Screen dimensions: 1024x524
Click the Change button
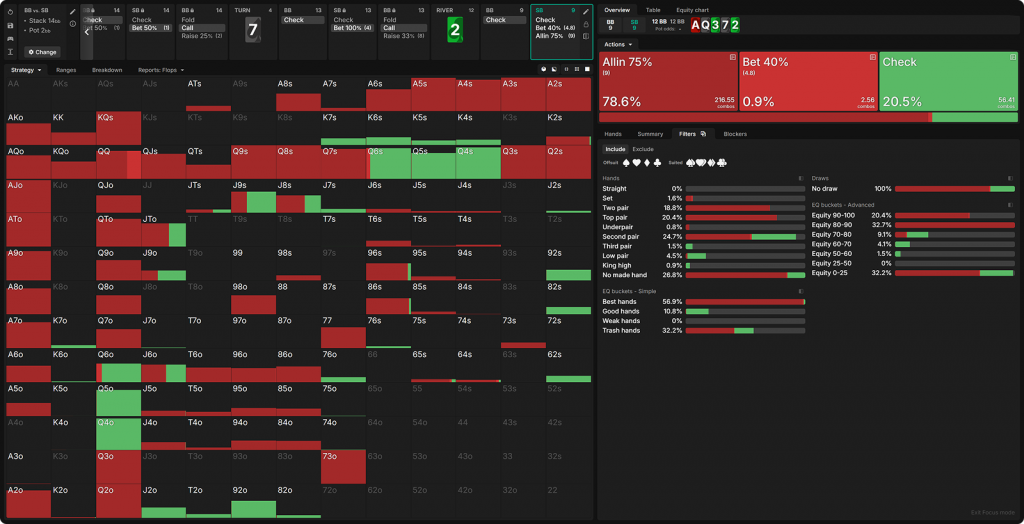coord(42,51)
